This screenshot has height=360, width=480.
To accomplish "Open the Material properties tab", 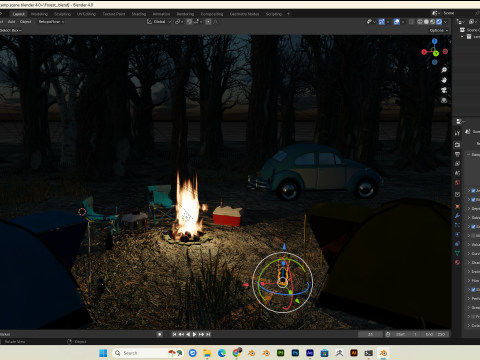I will (457, 262).
